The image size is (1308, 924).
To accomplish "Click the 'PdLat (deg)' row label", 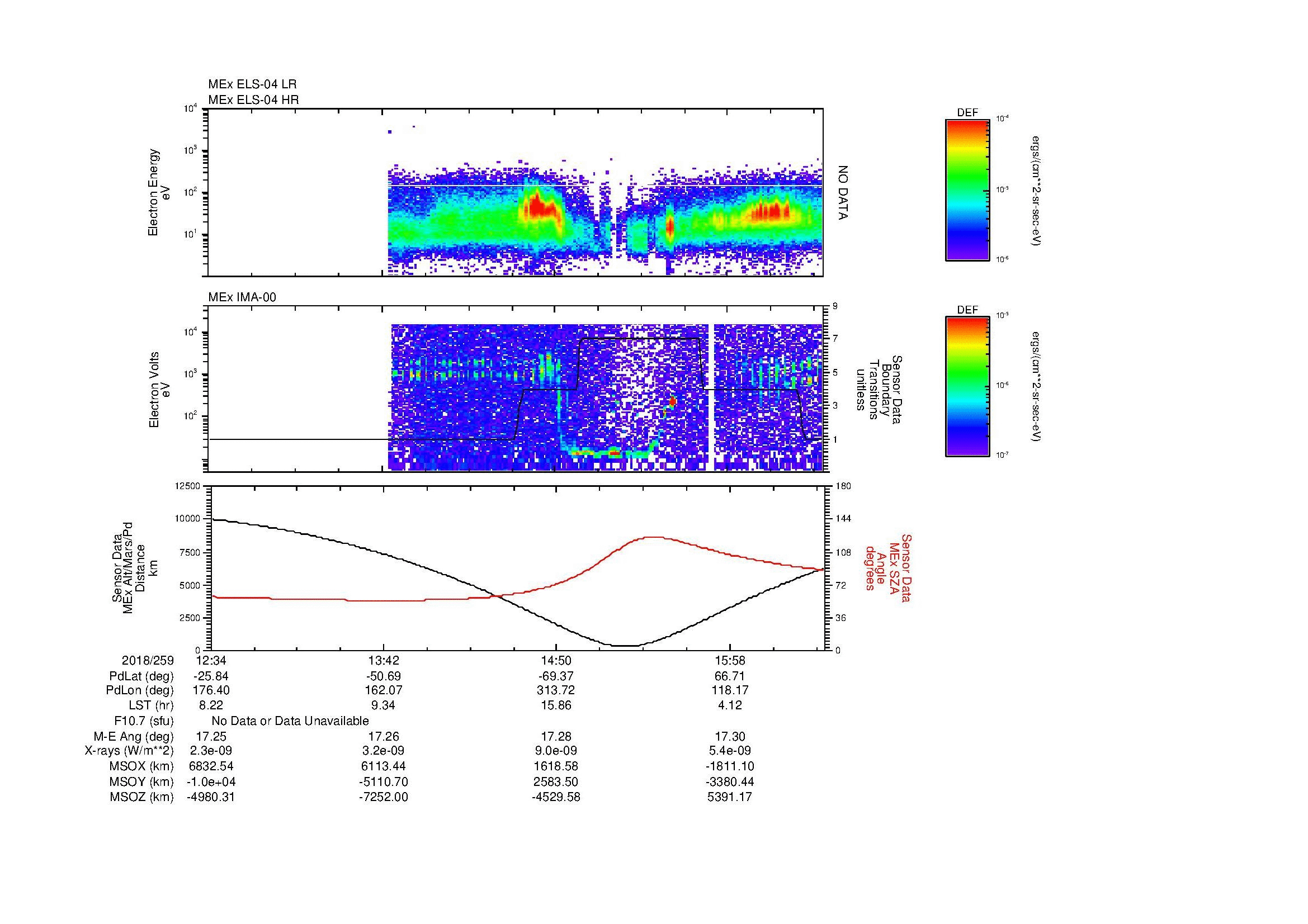I will click(x=141, y=676).
